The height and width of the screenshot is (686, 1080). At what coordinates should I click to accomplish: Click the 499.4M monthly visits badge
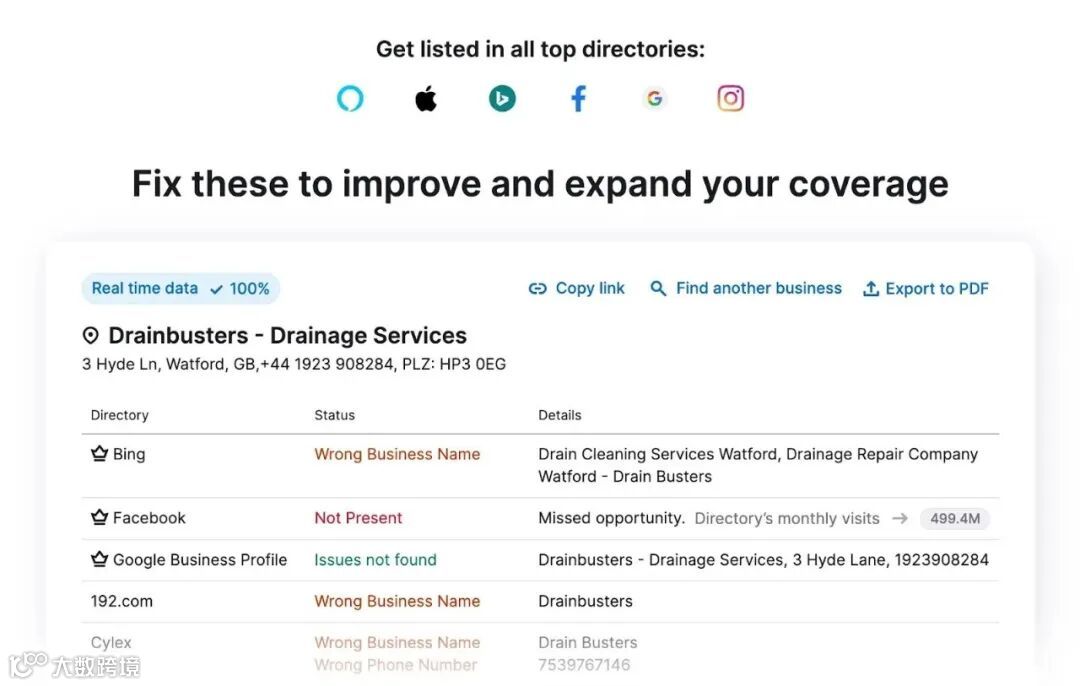(x=954, y=518)
